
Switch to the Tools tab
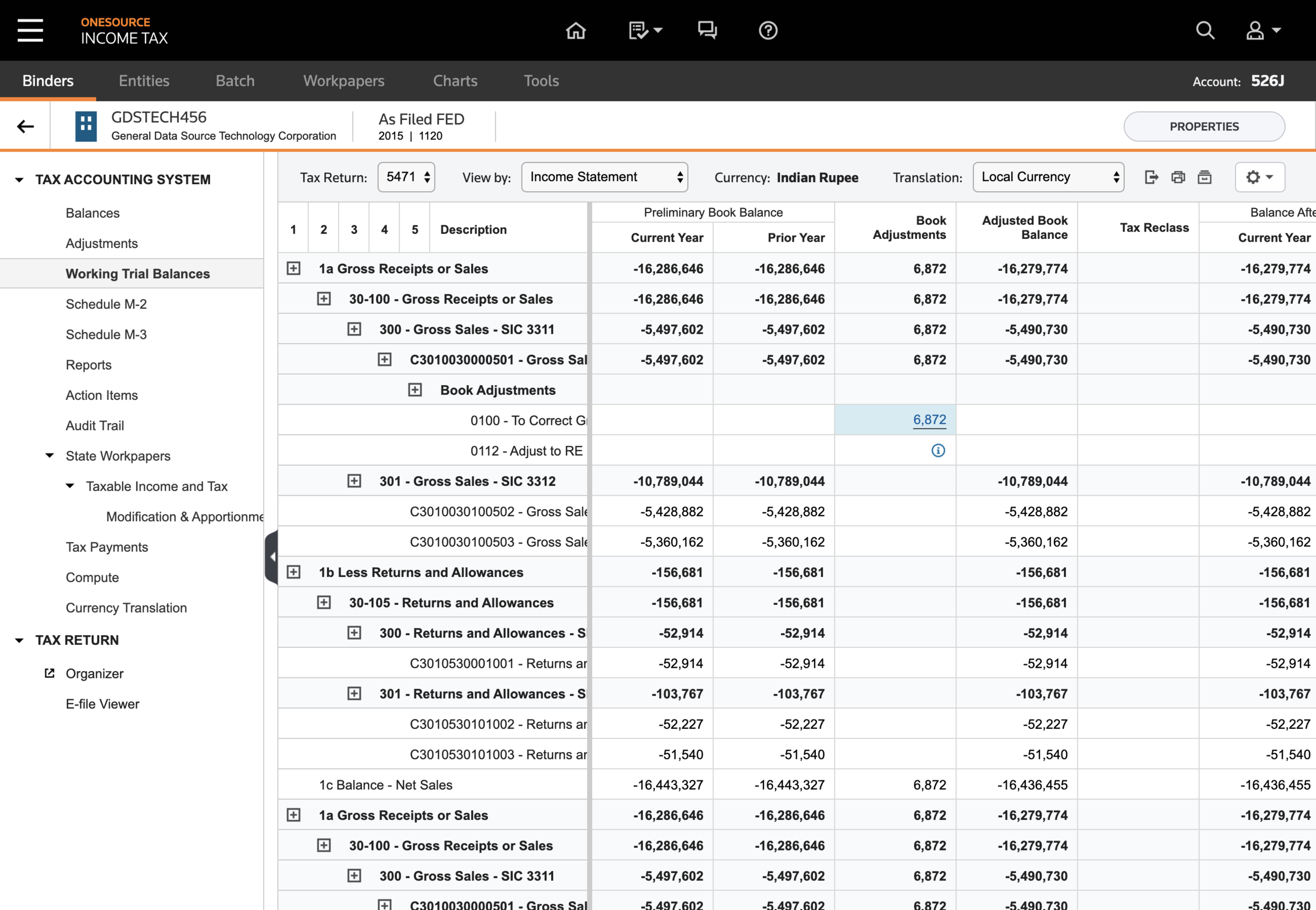point(541,81)
